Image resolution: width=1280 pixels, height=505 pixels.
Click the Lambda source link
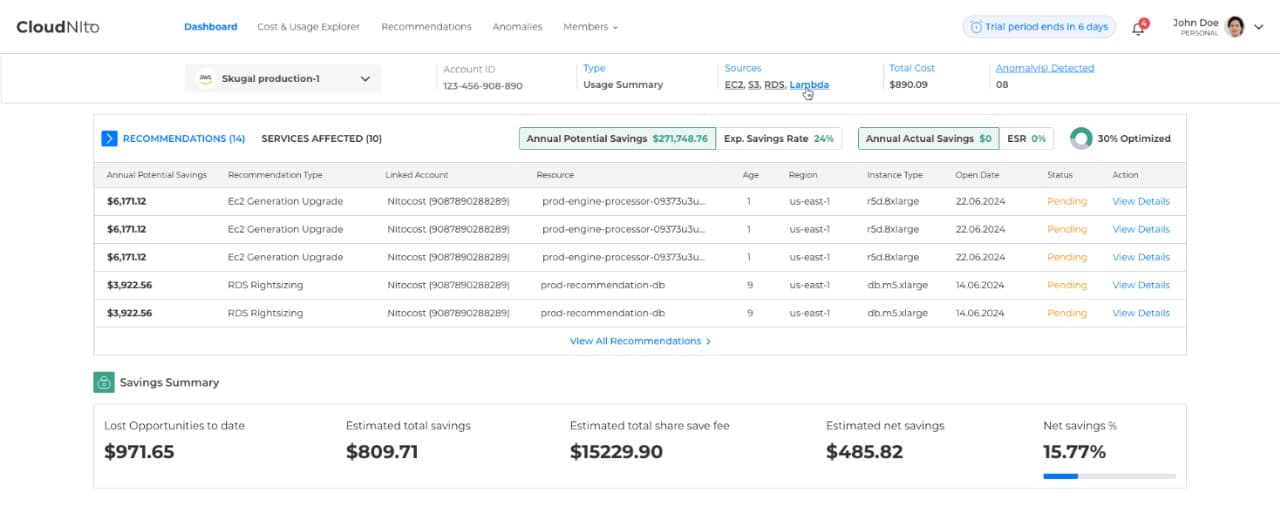coord(809,85)
